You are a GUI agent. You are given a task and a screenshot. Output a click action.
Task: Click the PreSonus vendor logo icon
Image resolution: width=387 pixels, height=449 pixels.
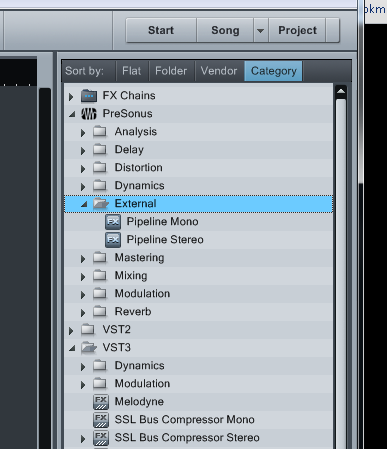click(89, 114)
